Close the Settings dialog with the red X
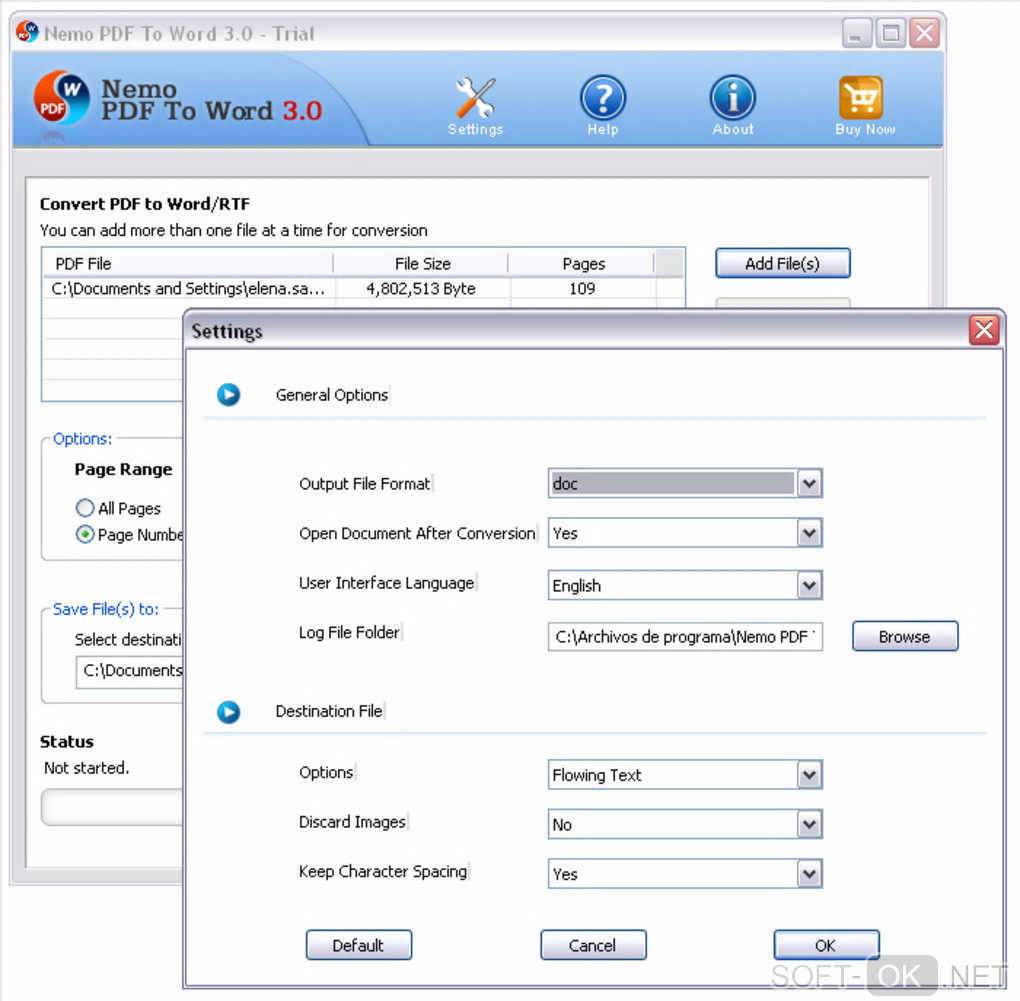This screenshot has height=1001, width=1020. [x=984, y=330]
